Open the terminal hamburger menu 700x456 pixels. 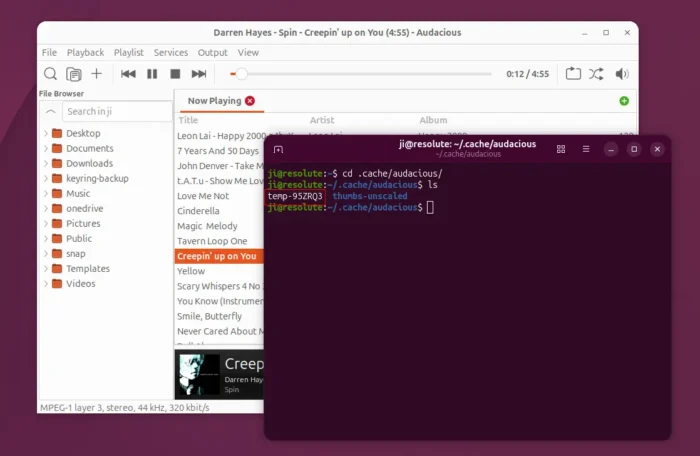point(586,149)
